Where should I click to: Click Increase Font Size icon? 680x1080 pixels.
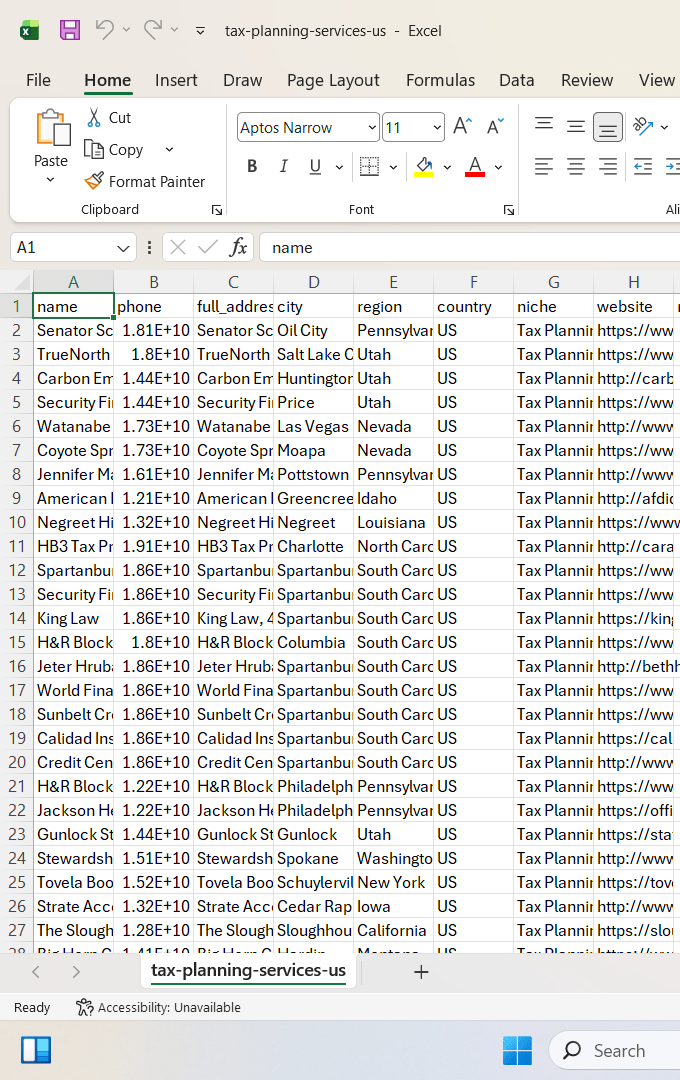462,127
